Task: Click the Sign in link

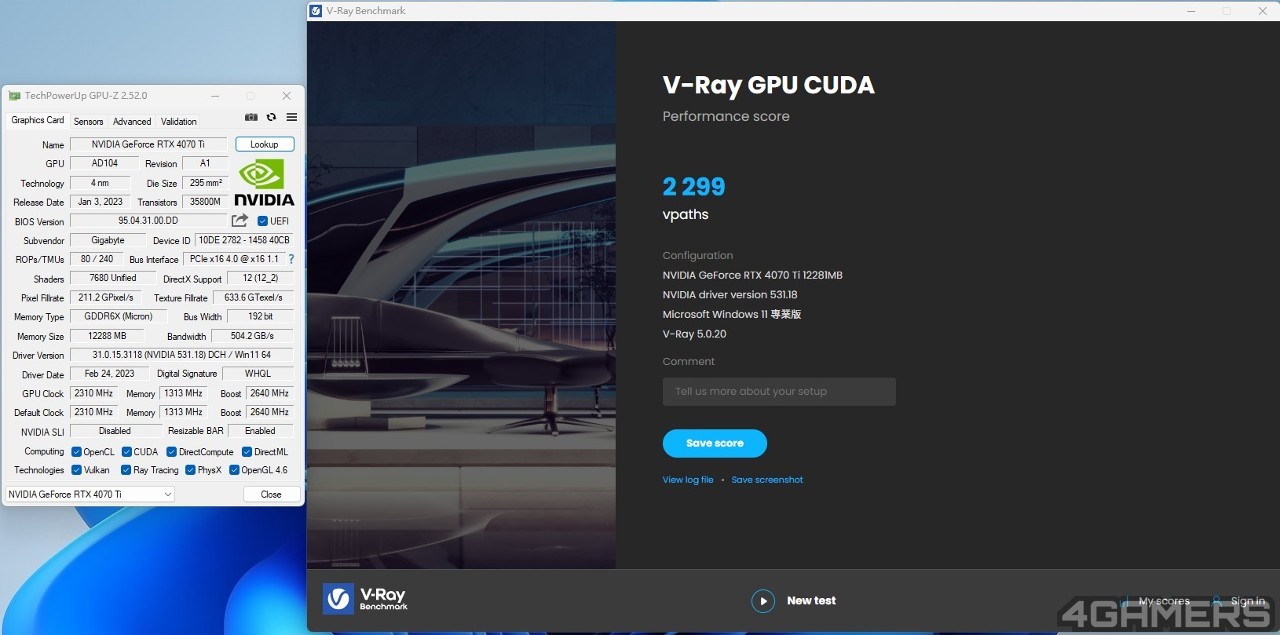Action: point(1248,601)
